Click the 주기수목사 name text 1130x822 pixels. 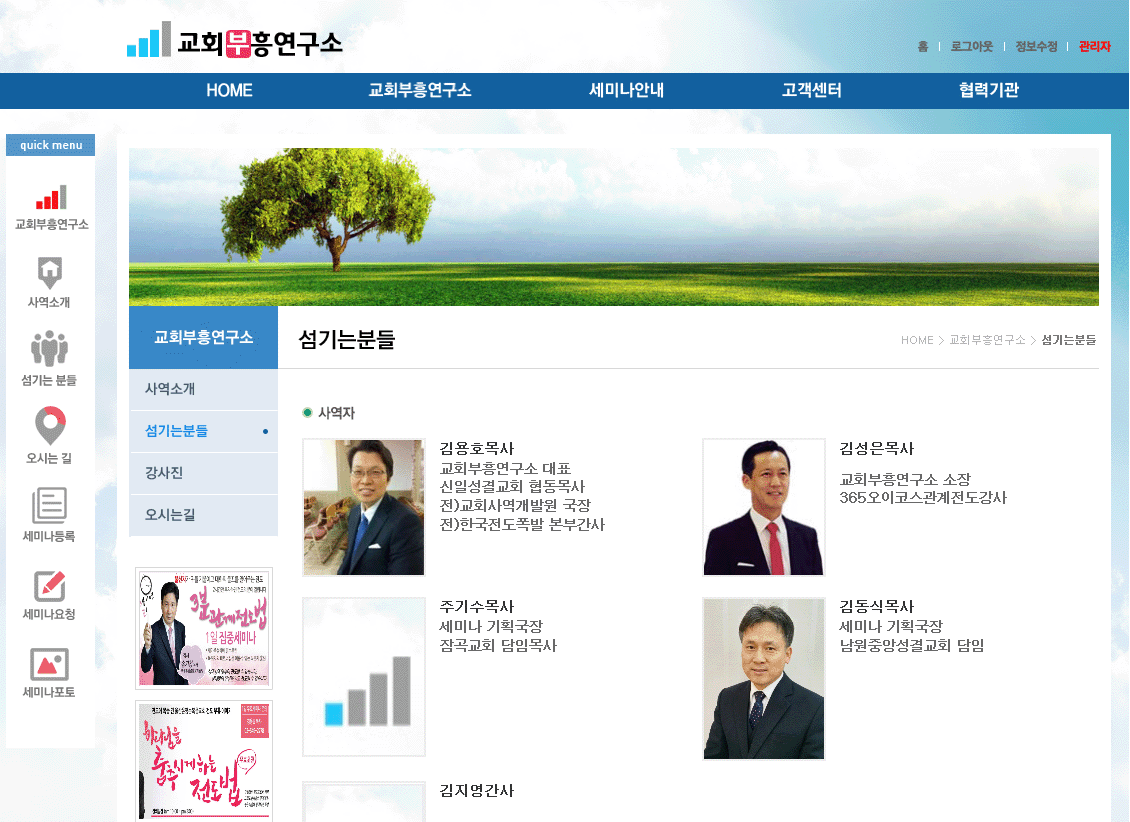click(x=476, y=607)
